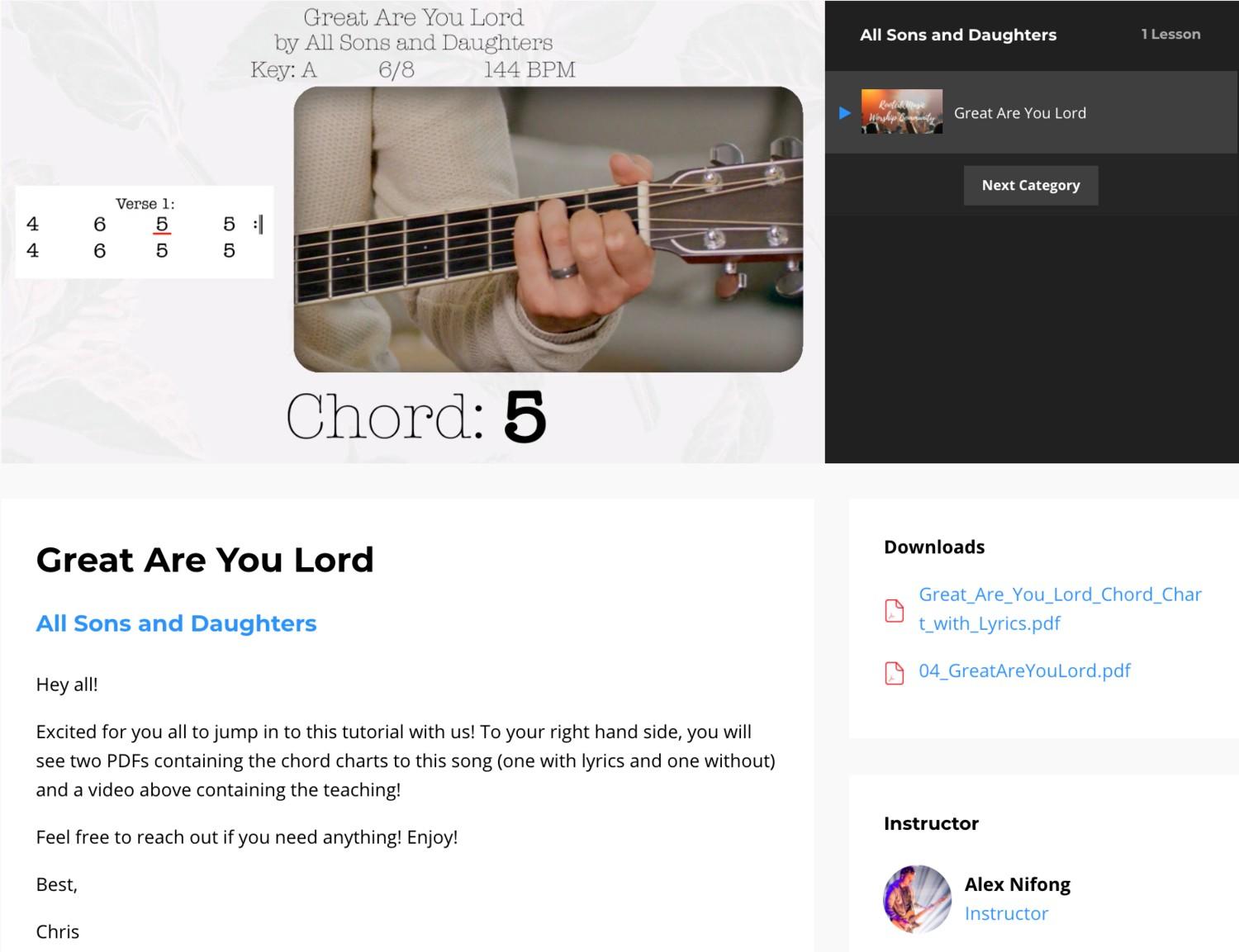Click Alex Nifong's instructor avatar

tap(917, 899)
